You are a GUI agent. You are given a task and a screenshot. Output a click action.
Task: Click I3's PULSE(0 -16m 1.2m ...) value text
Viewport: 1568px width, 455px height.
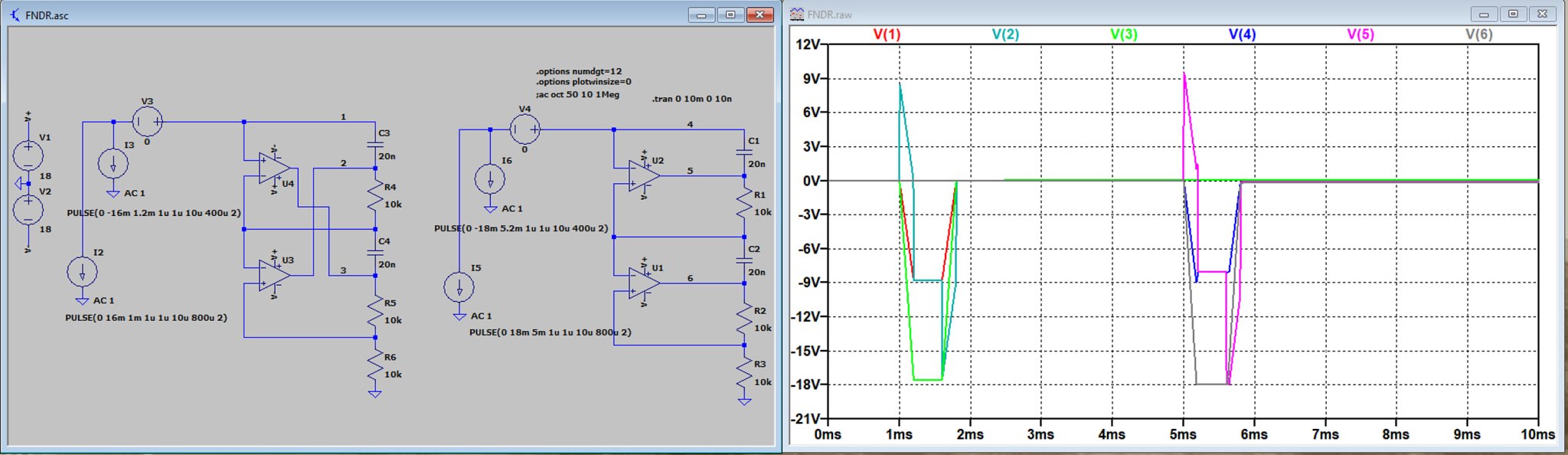[154, 213]
